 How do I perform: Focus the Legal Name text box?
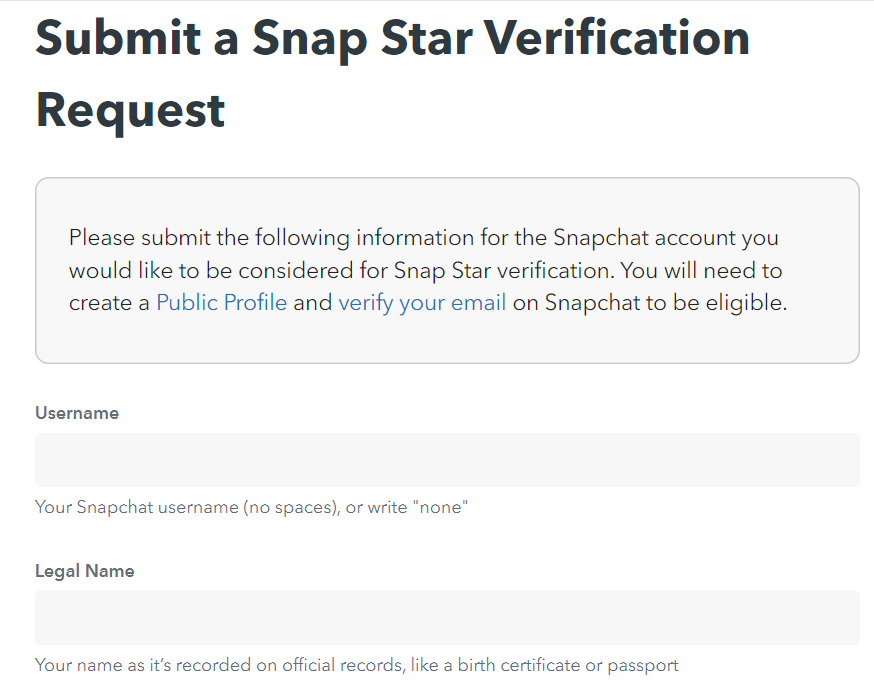447,617
